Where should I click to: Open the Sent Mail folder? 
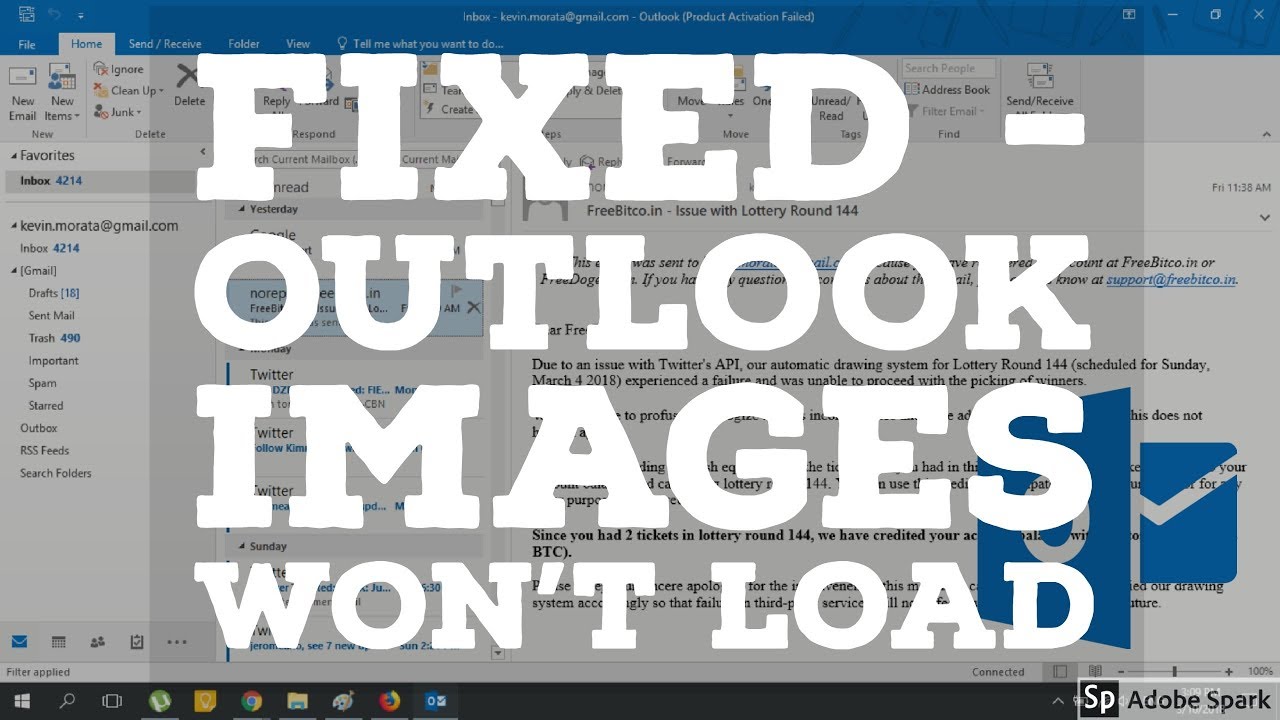tap(52, 316)
